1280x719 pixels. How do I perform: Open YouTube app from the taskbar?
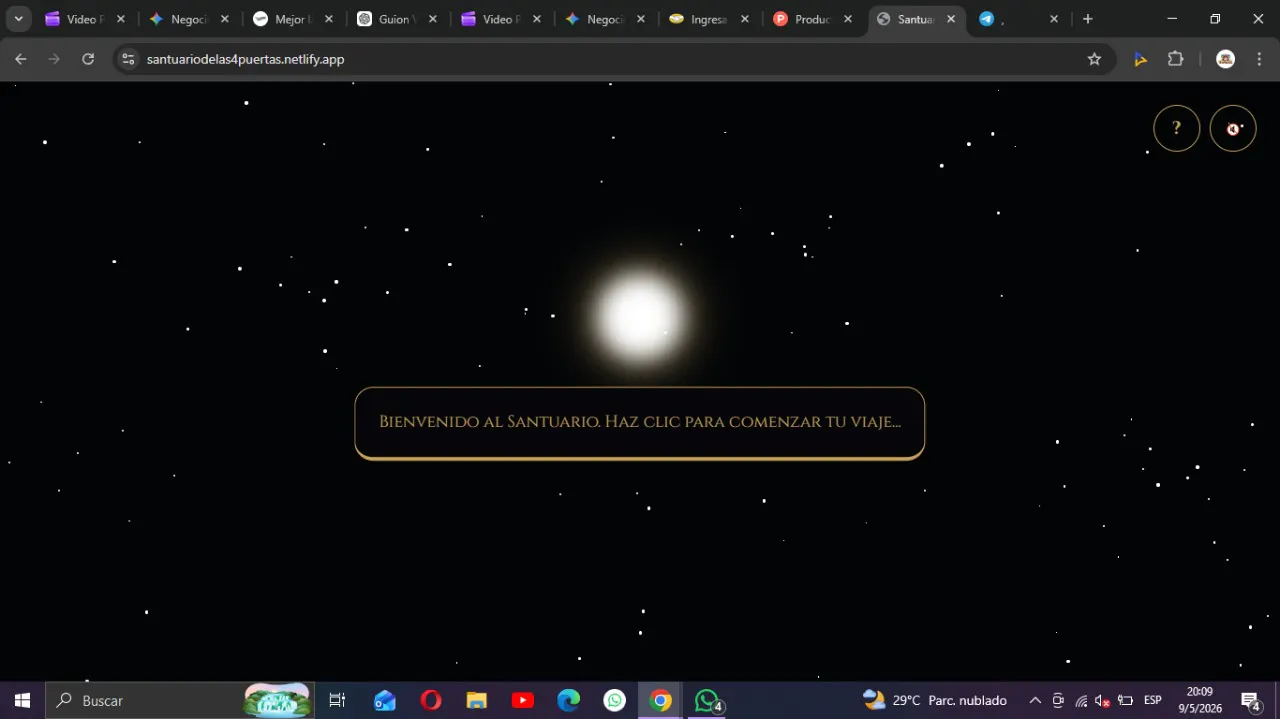pos(523,700)
